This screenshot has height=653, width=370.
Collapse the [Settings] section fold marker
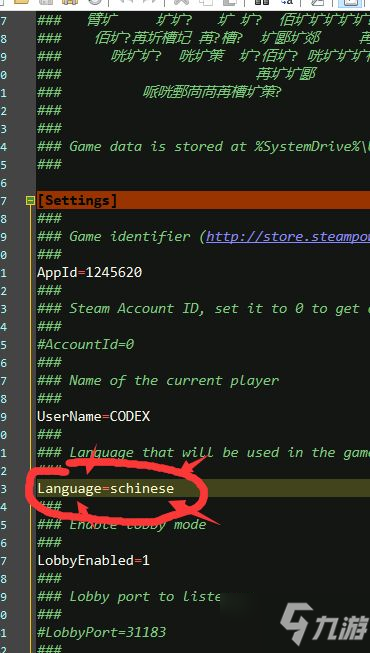point(30,201)
